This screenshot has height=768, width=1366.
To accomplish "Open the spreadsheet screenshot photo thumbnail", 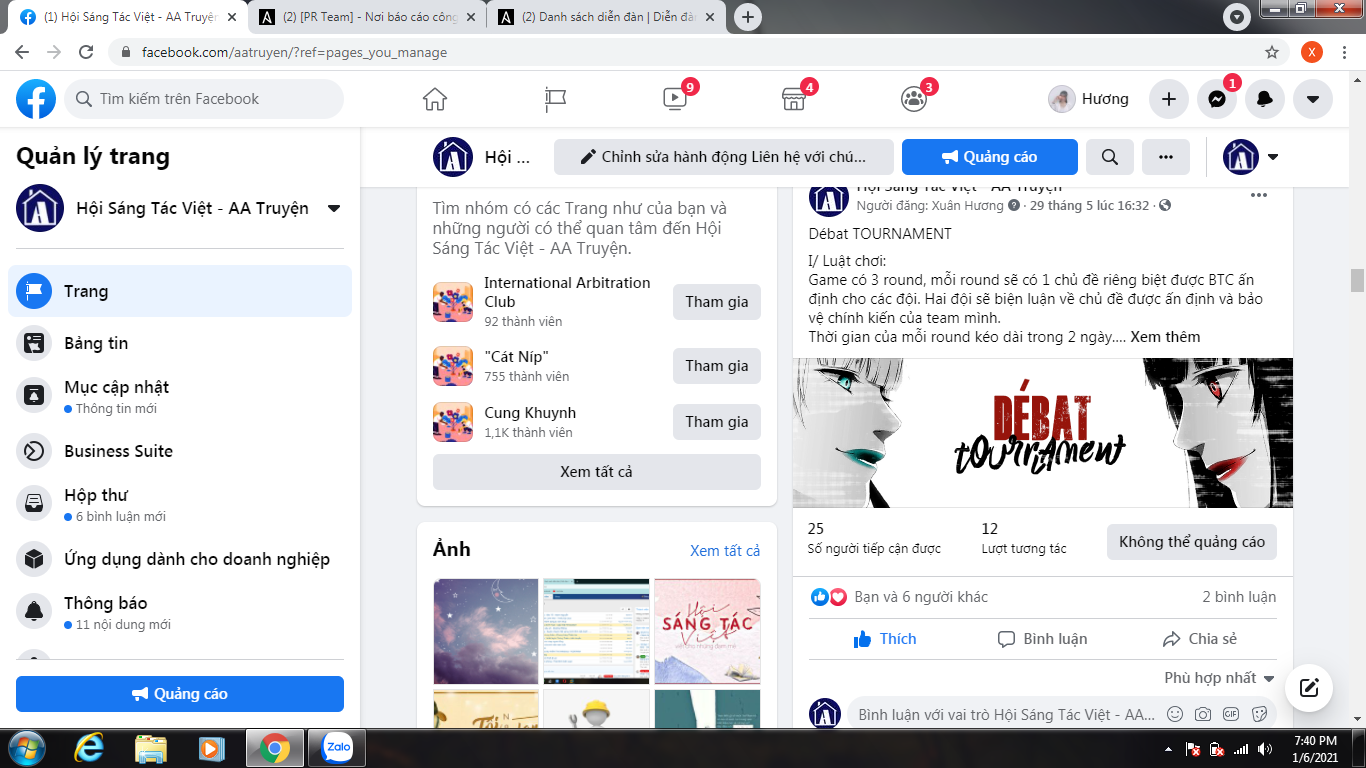I will [596, 631].
